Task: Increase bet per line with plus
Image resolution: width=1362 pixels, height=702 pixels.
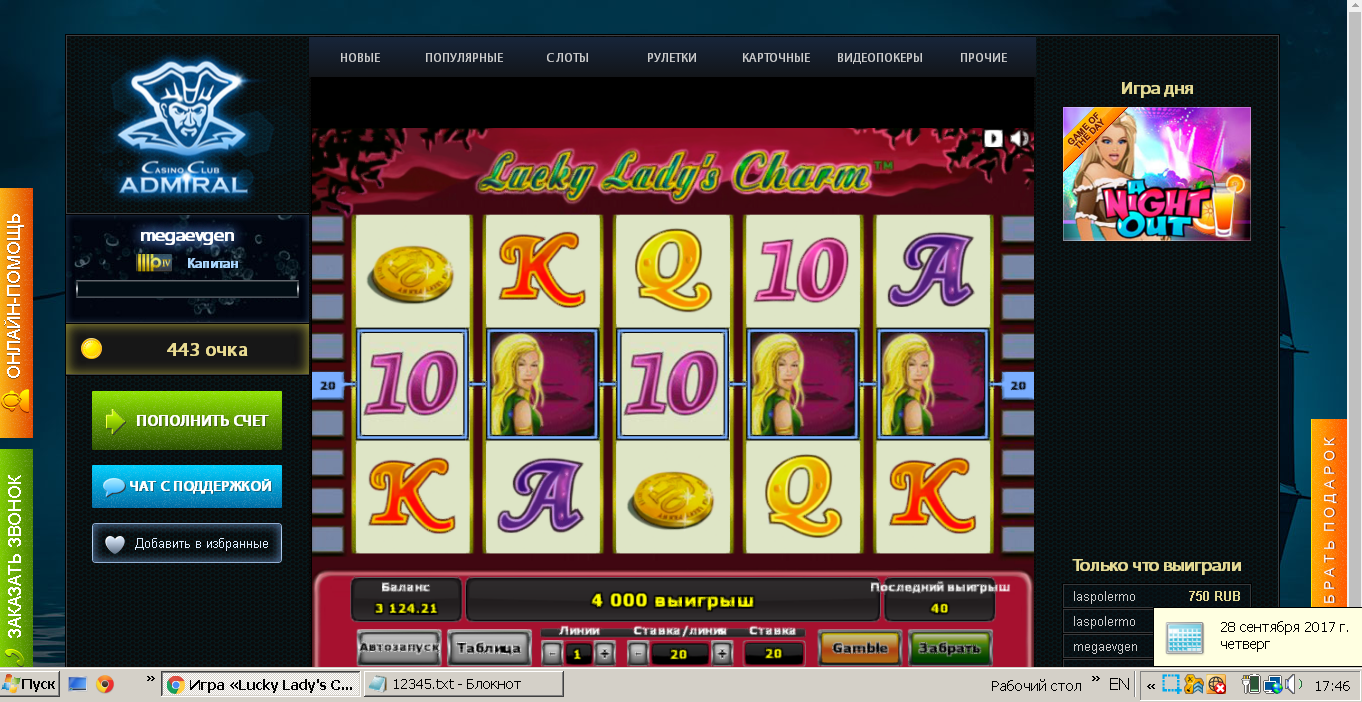Action: [x=722, y=654]
